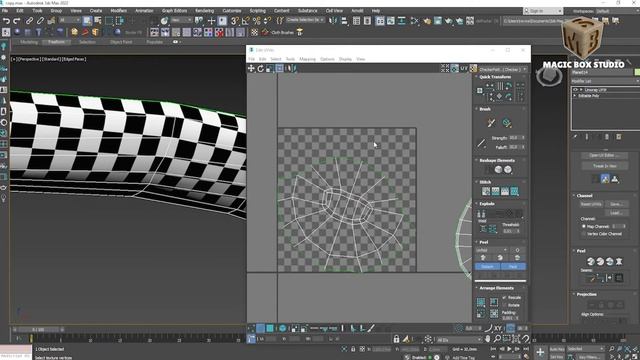Select the Map Channel radio button

(x=584, y=226)
